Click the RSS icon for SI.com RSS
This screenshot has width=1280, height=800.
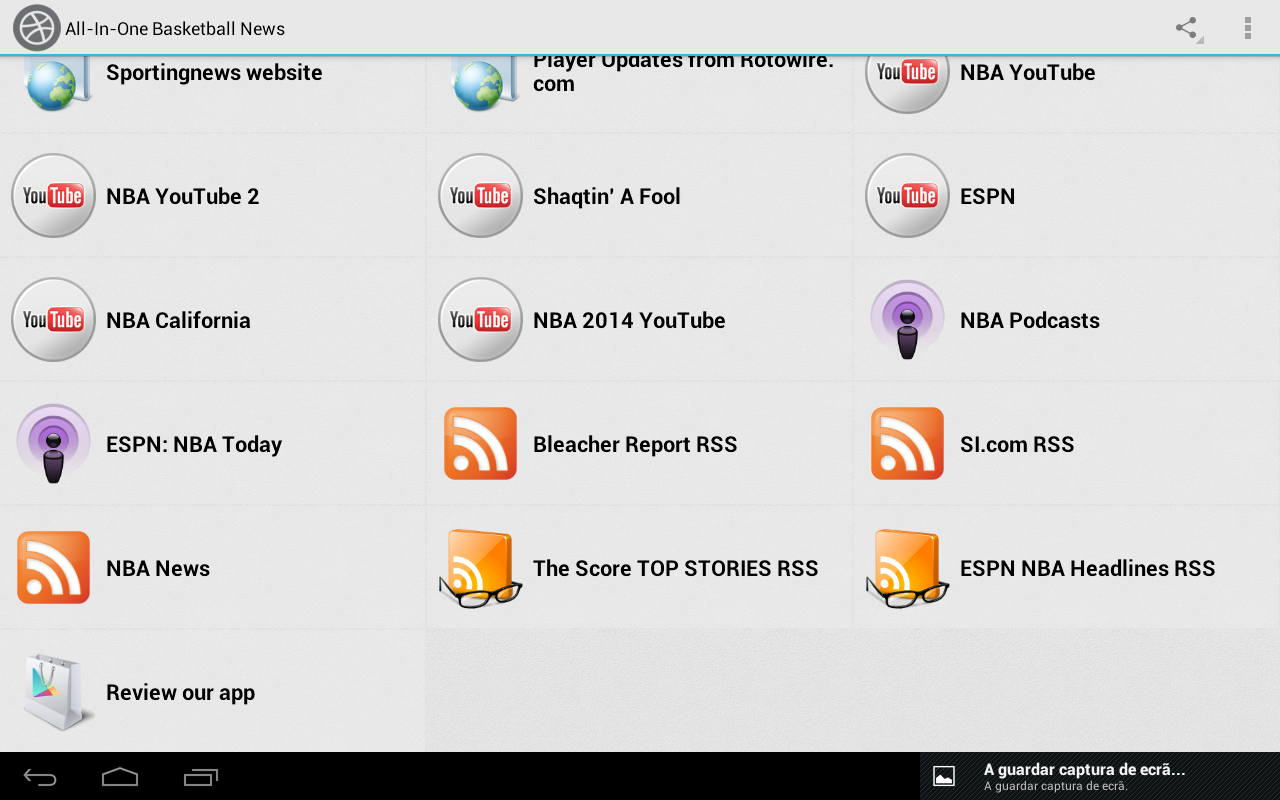coord(907,444)
